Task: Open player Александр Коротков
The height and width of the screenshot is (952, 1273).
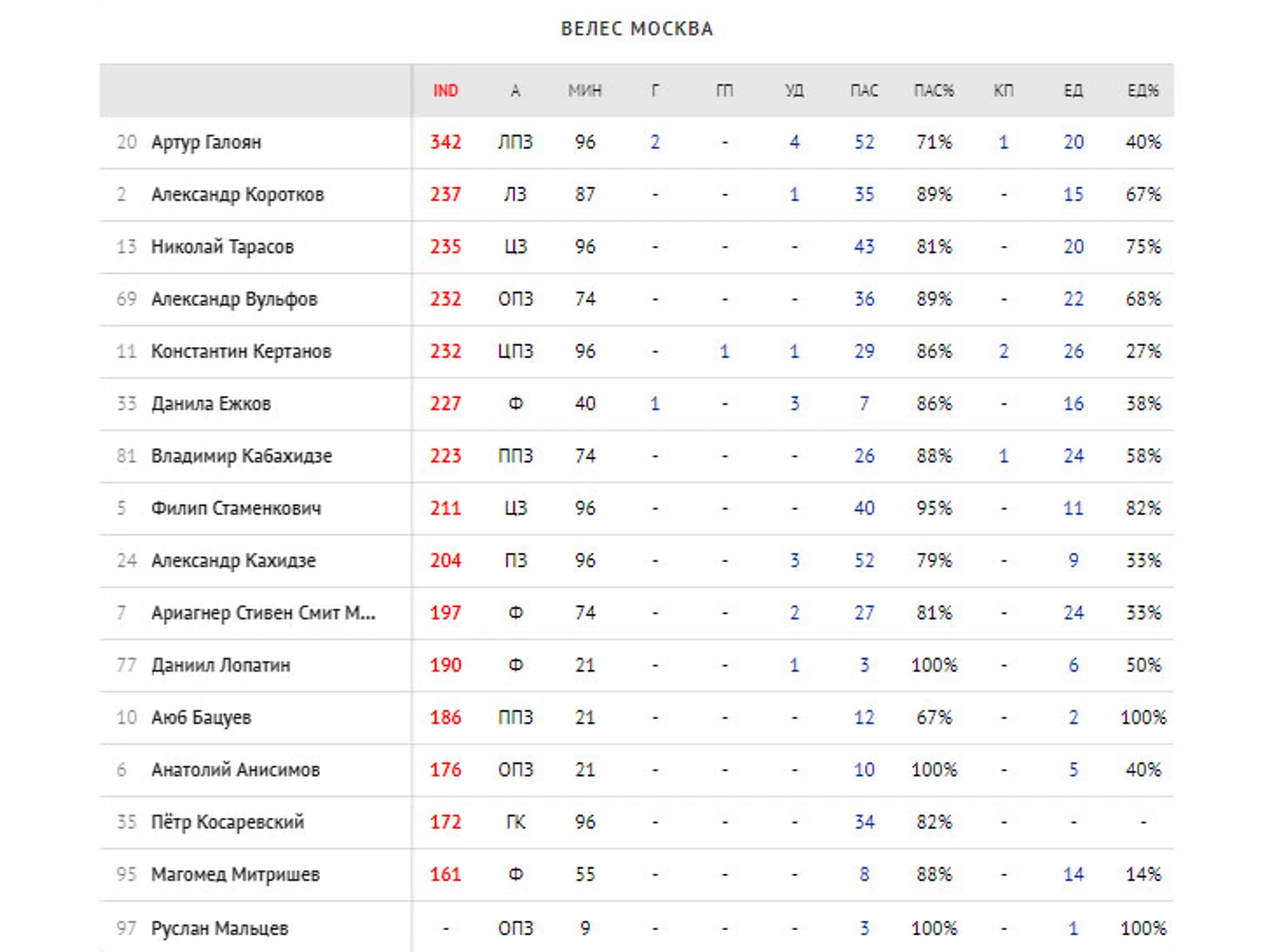Action: (237, 194)
